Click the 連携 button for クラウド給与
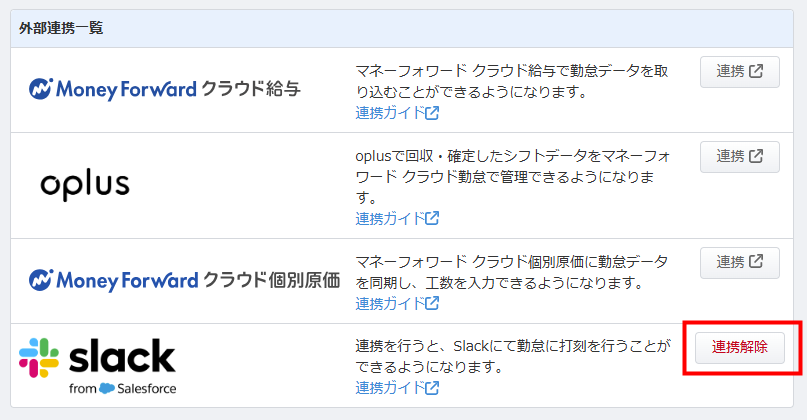 pyautogui.click(x=740, y=72)
